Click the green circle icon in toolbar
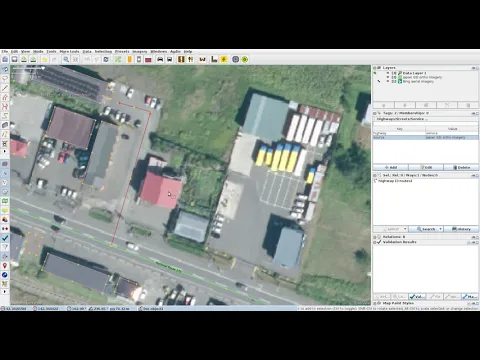The width and height of the screenshot is (480, 360). coord(245,59)
